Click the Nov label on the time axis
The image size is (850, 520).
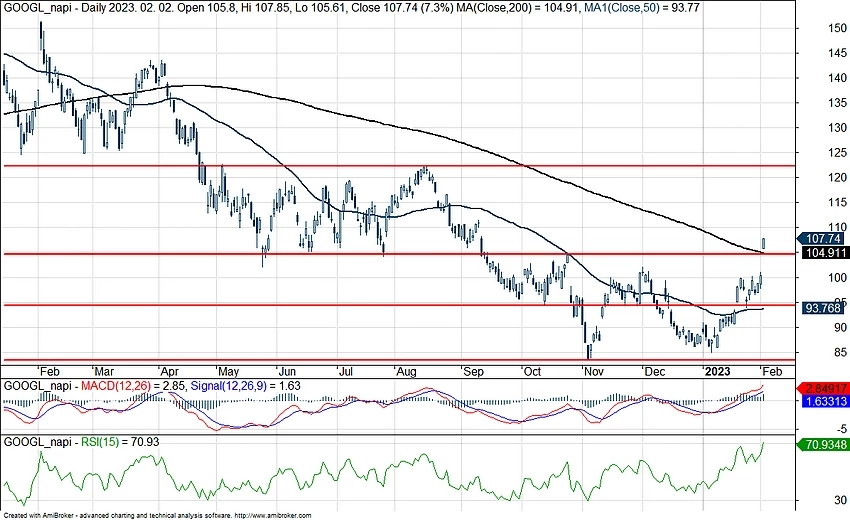pyautogui.click(x=594, y=371)
